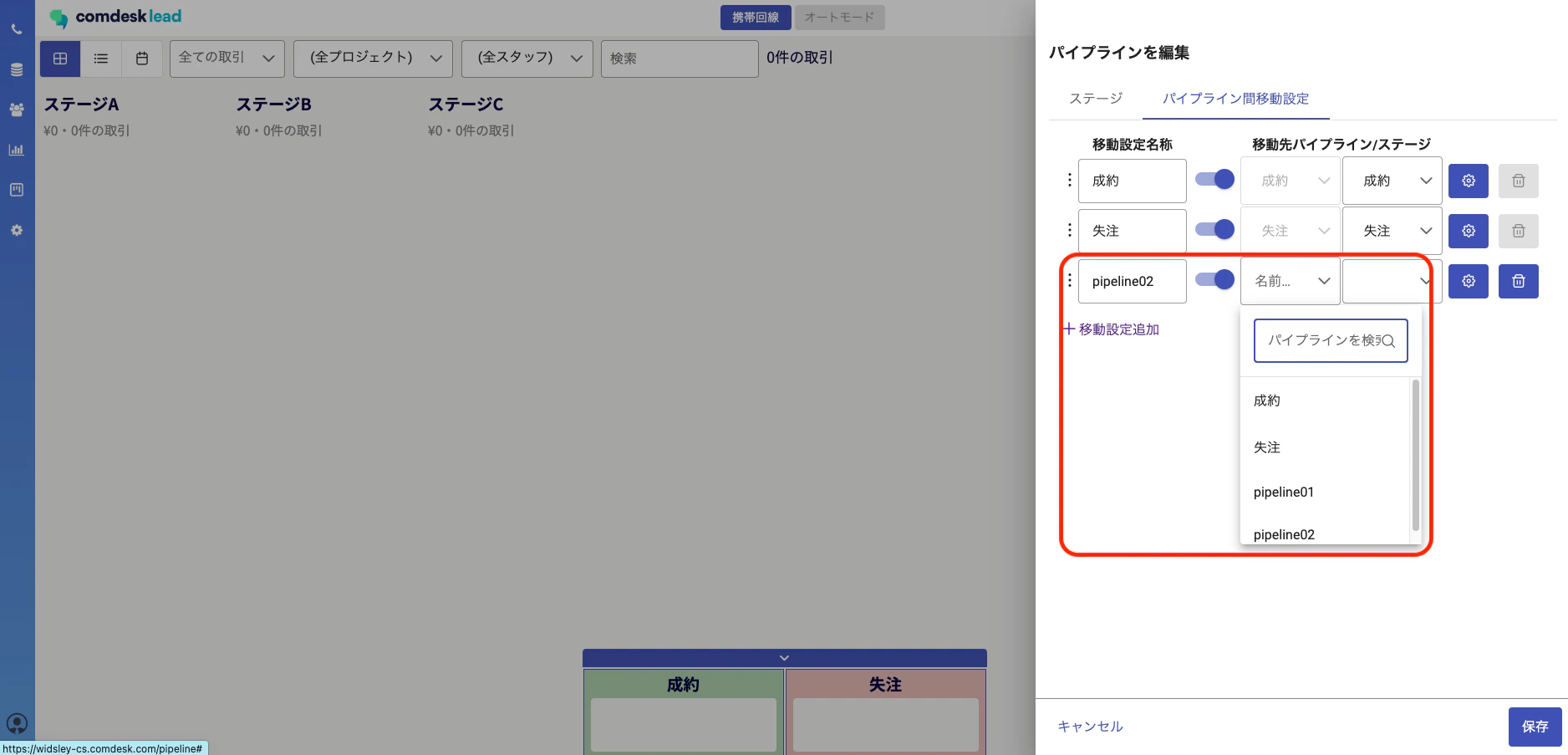Toggle the 失注 move setting switch
Screen dimensions: 1568x755
[1214, 229]
